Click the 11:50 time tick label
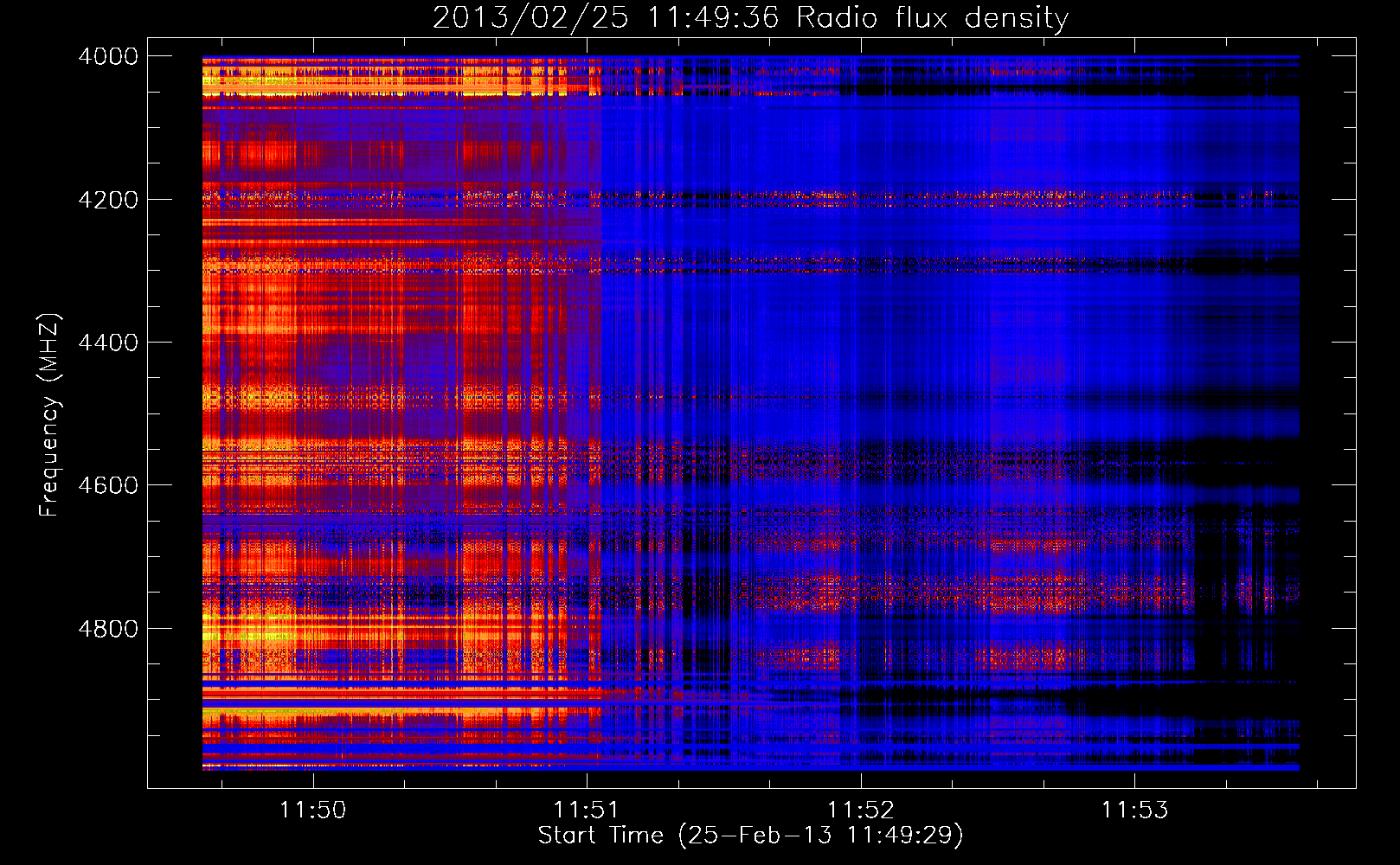The height and width of the screenshot is (865, 1400). 312,810
